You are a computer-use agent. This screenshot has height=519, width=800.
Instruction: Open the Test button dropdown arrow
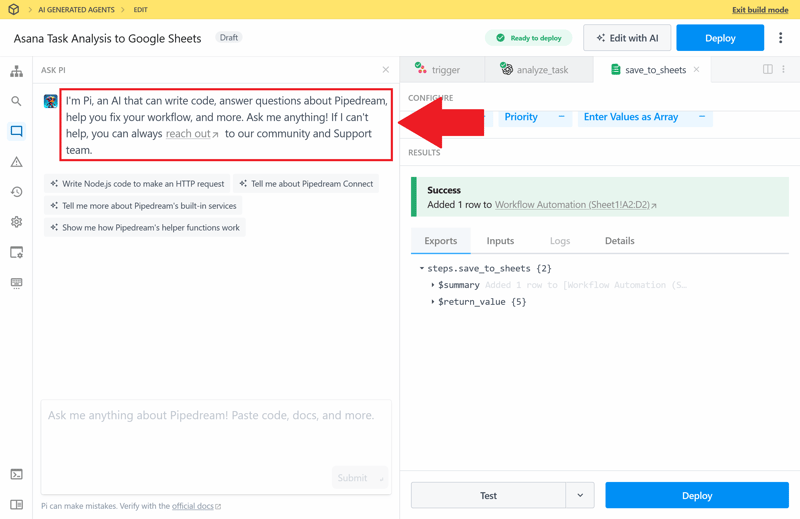[x=580, y=495]
